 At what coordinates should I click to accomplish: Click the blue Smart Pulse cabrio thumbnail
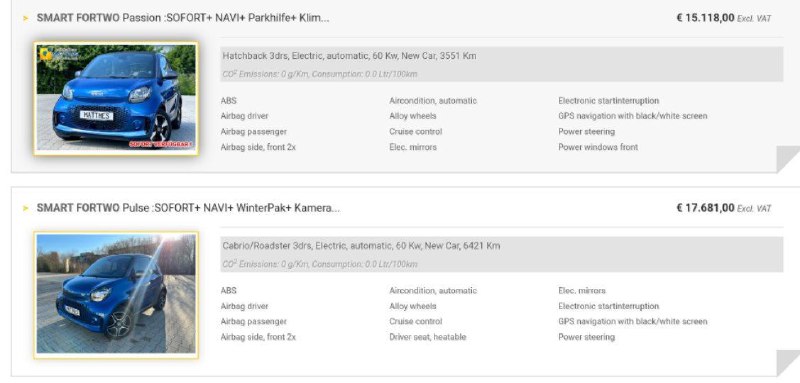point(116,294)
